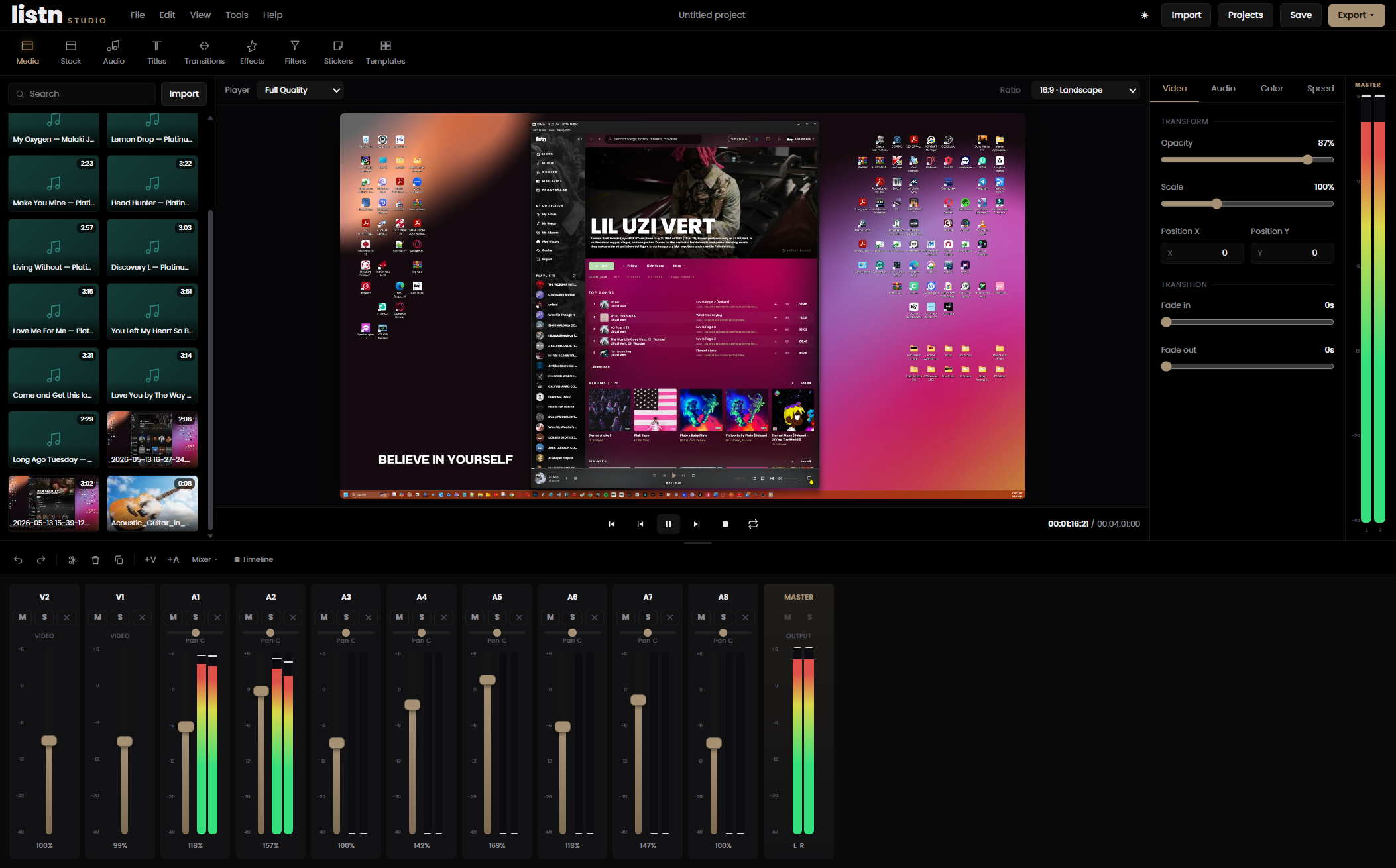Click Import in the media panel
1396x868 pixels.
tap(184, 94)
